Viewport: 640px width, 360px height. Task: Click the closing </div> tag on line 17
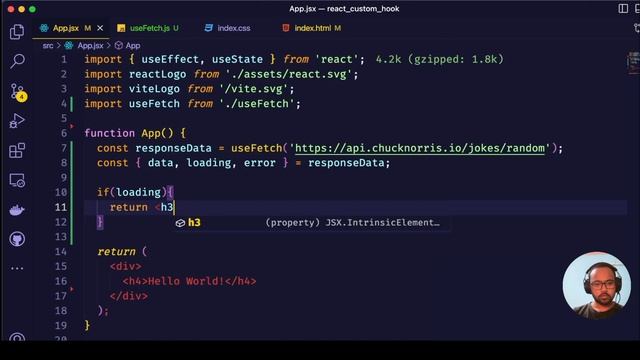click(x=129, y=296)
